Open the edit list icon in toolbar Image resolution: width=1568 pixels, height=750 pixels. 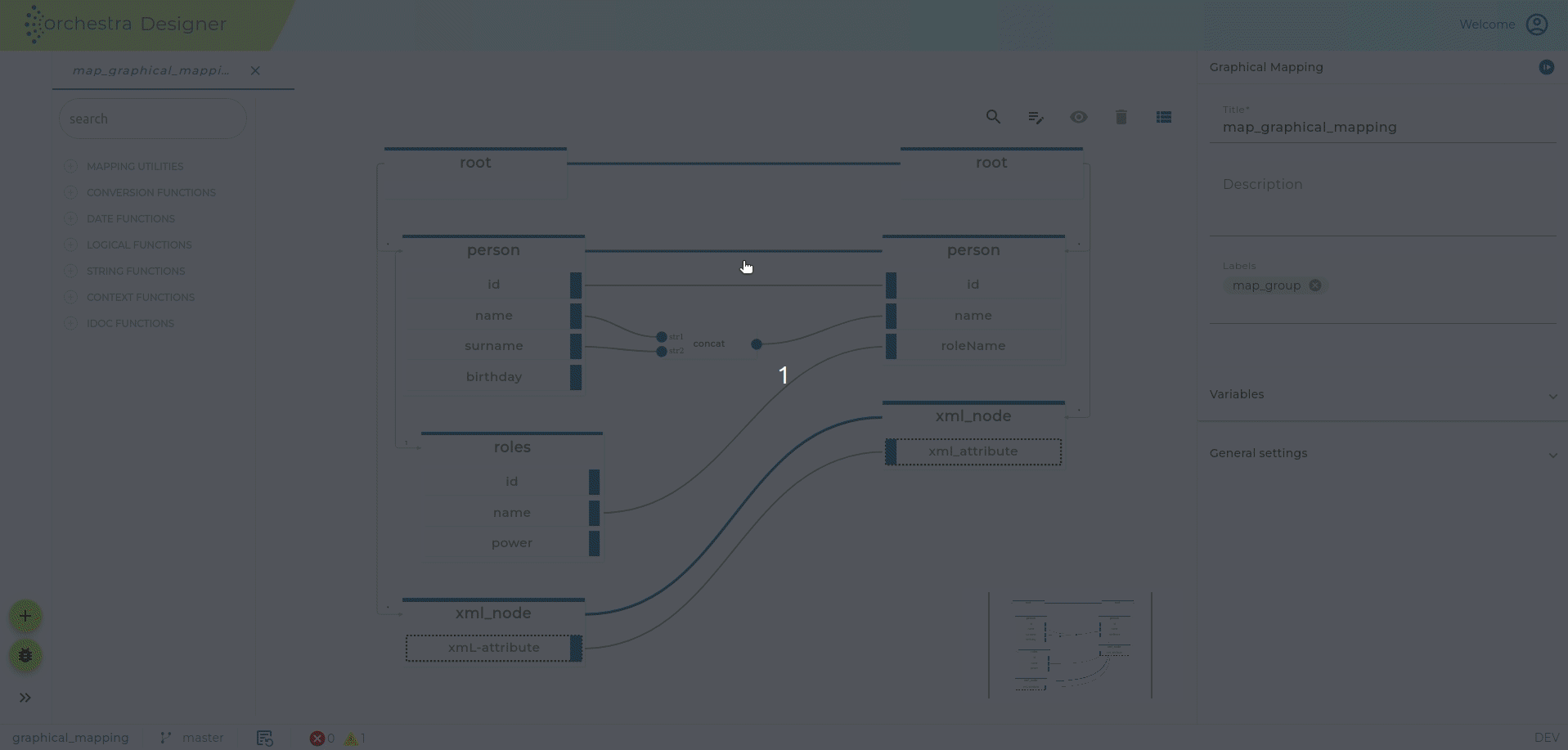(1036, 117)
